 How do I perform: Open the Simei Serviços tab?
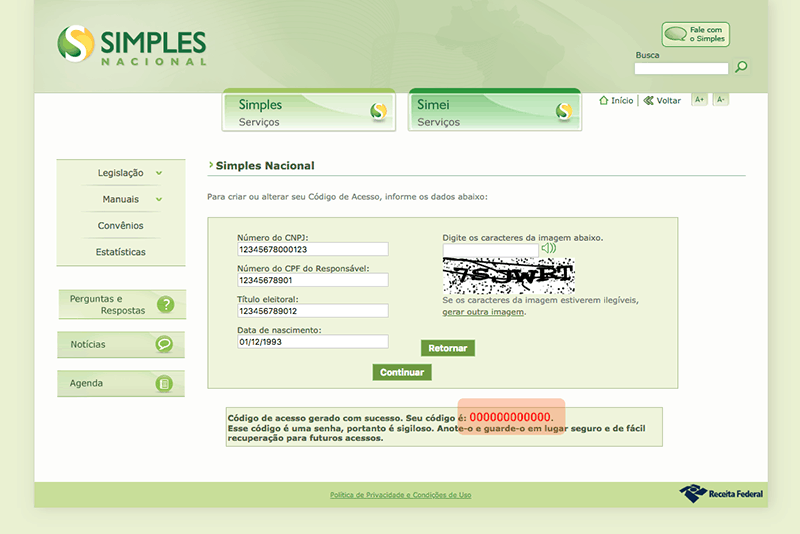[x=495, y=111]
